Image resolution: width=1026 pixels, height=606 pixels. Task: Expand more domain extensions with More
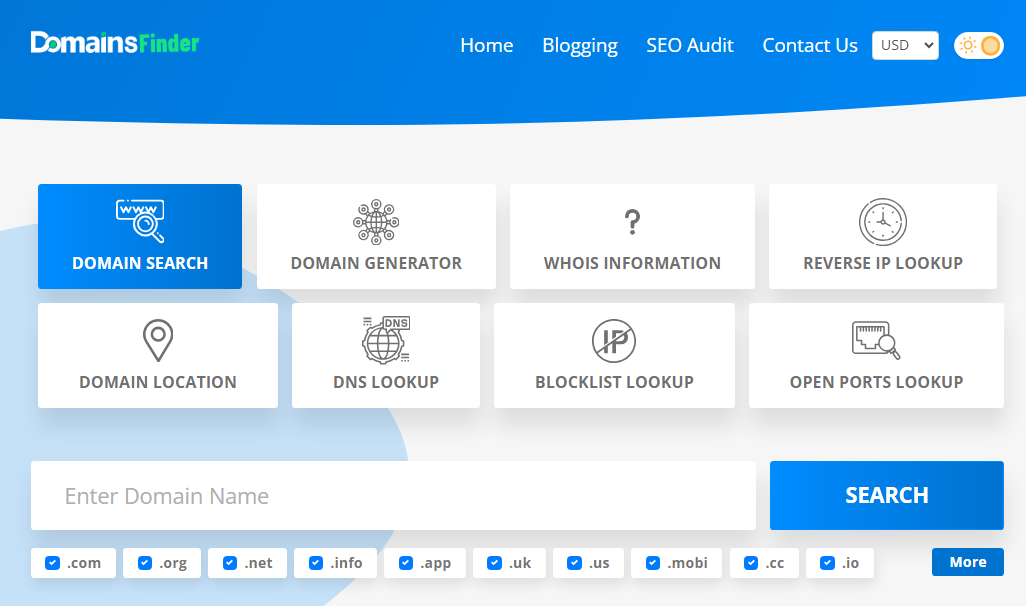967,562
